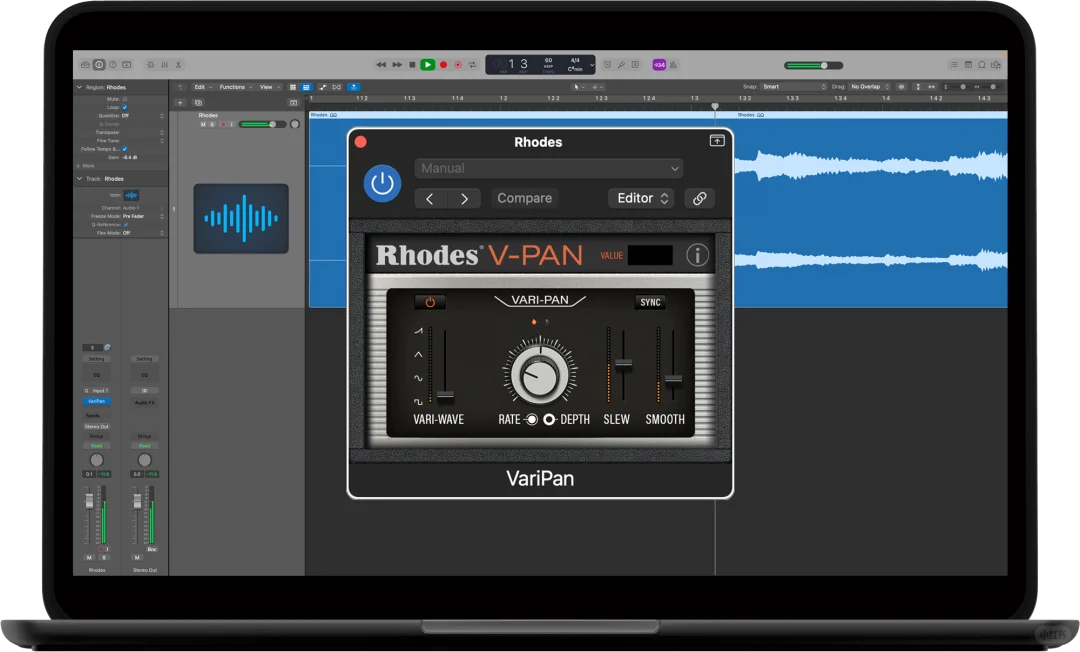Open the Editor view popup in plugin
Viewport: 1080px width, 652px height.
(x=641, y=198)
